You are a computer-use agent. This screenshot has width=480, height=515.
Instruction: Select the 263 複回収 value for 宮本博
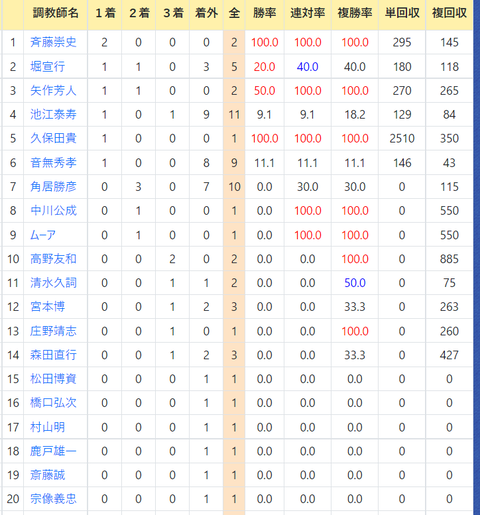pos(449,307)
